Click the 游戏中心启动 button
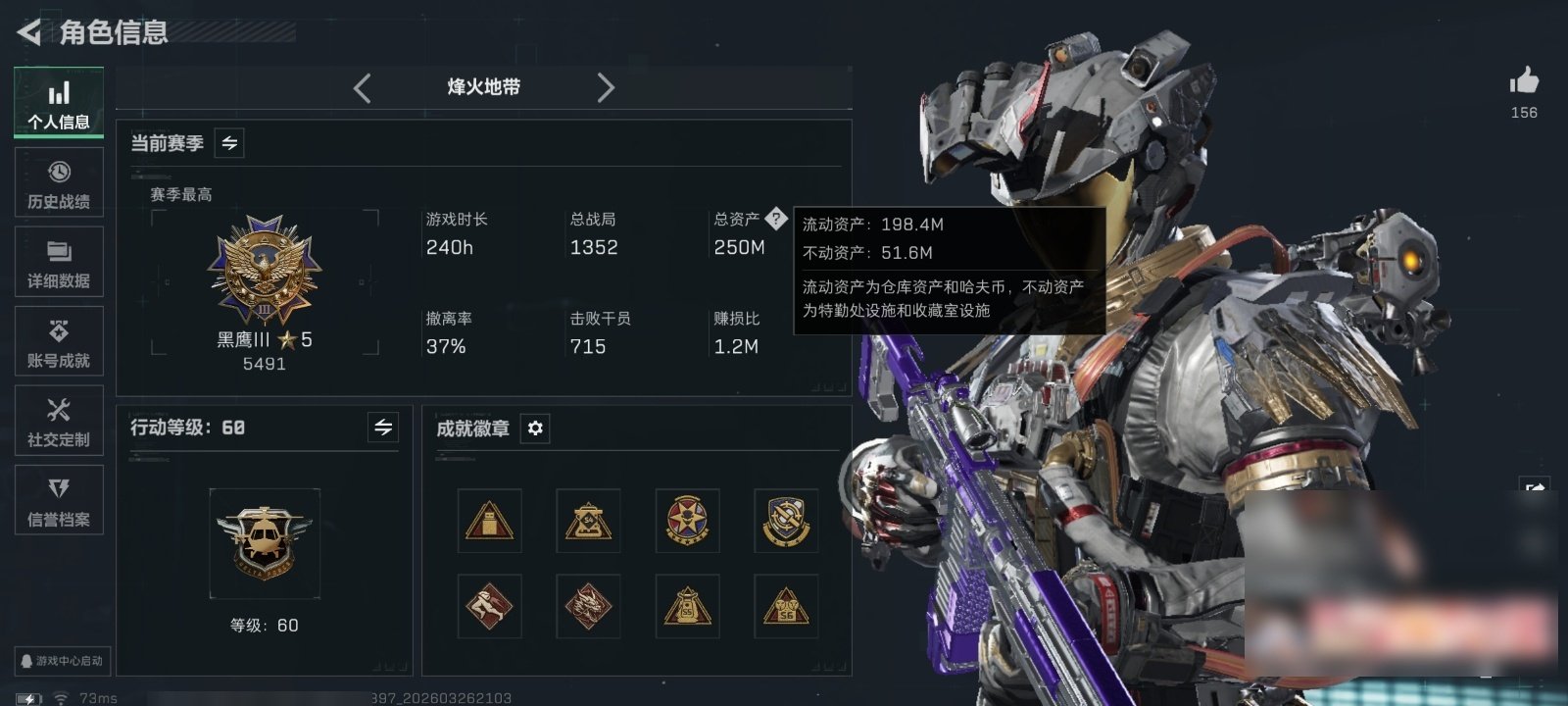This screenshot has height=706, width=1568. coord(61,661)
